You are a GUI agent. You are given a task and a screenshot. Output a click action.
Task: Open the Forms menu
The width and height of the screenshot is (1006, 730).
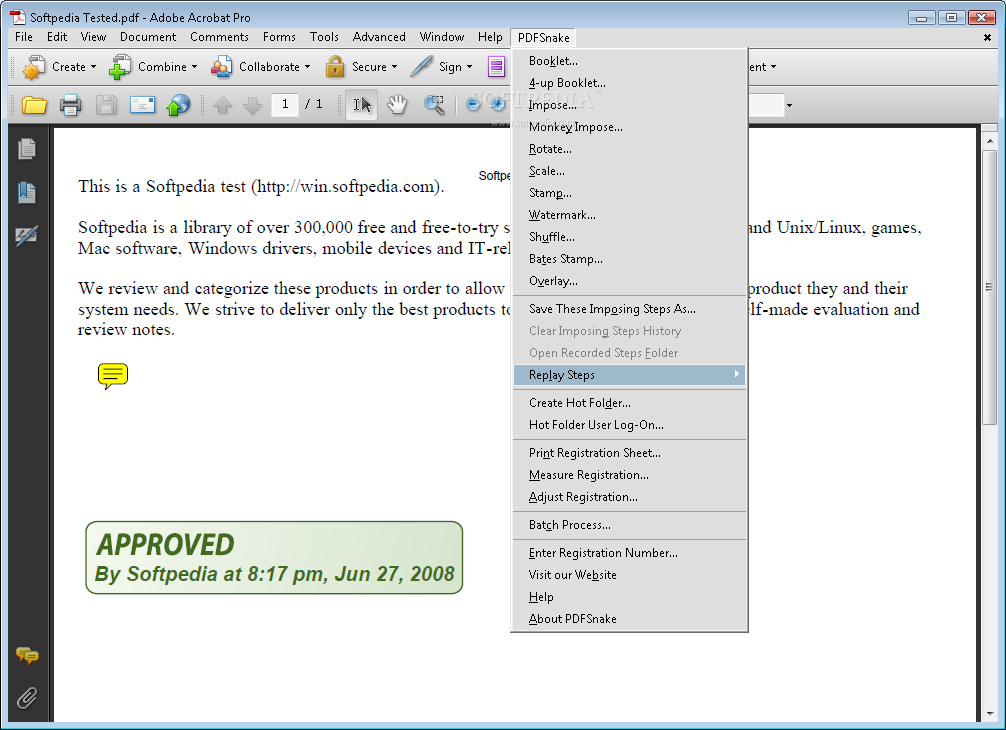click(279, 37)
